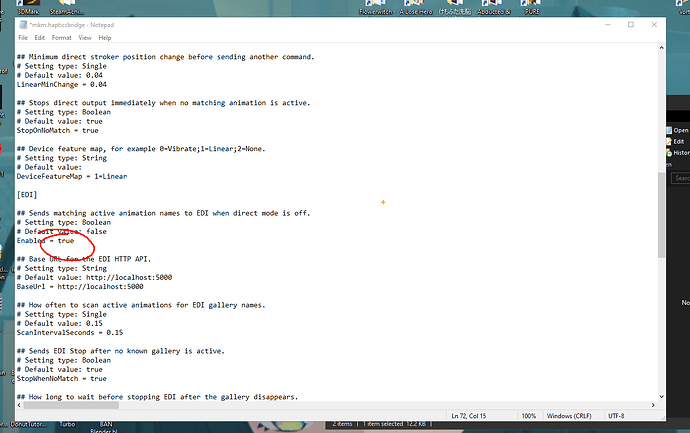Screen dimensions: 690x433
Task: Click the horizontal scrollbar thumb
Action: point(71,405)
